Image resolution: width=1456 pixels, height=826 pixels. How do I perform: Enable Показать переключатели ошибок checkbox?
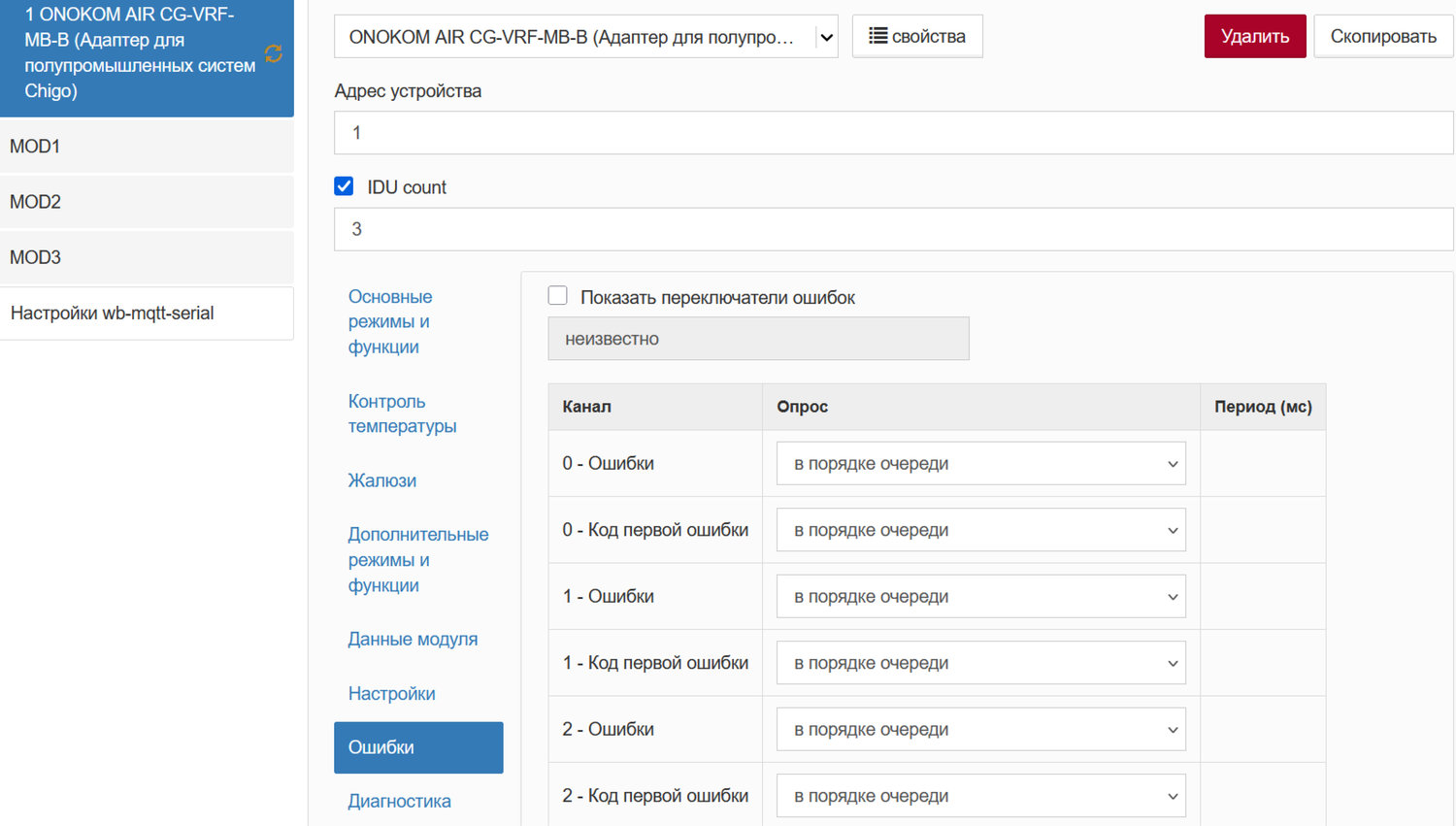pos(558,296)
